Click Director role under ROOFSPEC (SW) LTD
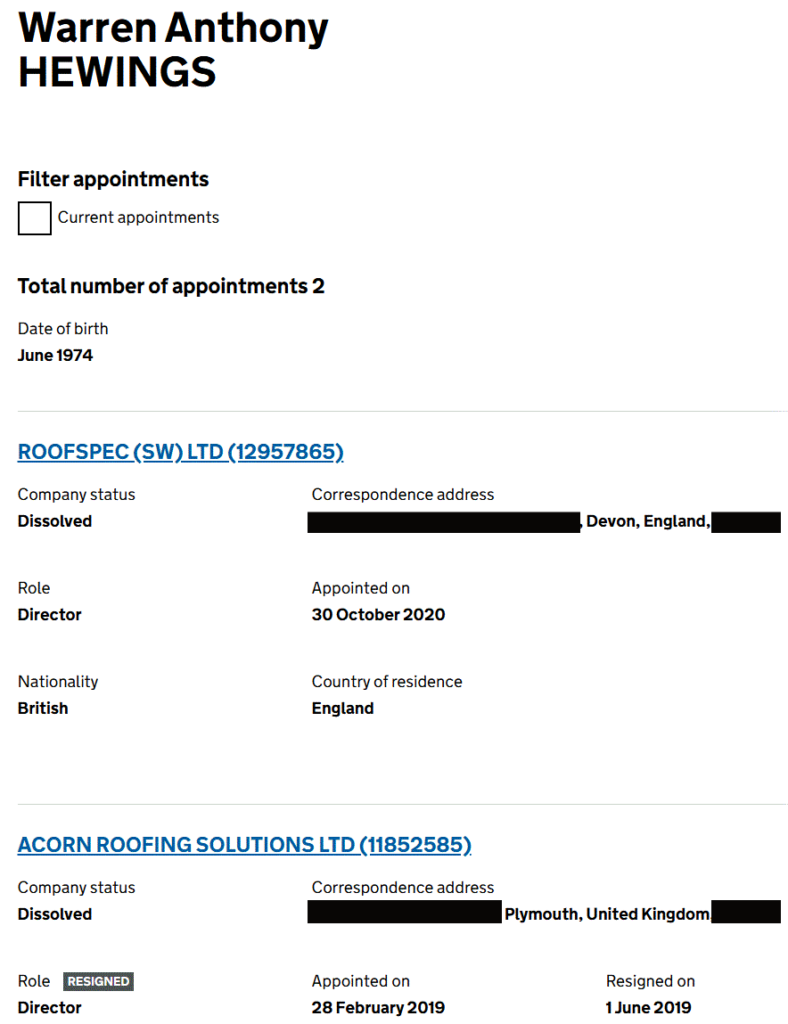This screenshot has height=1024, width=788. (50, 615)
